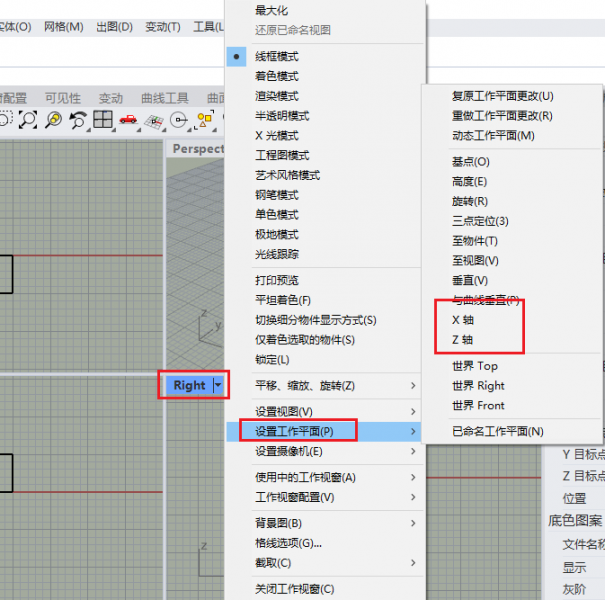This screenshot has width=605, height=600.
Task: Select 艺术风格模式 artistic display mode
Action: click(x=287, y=175)
